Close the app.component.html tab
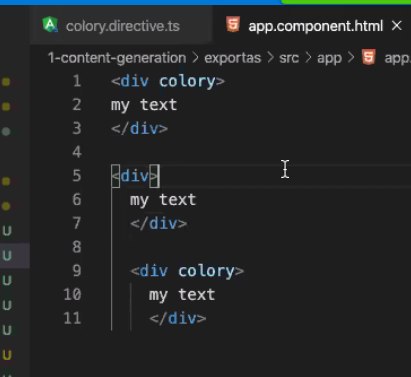 397,26
